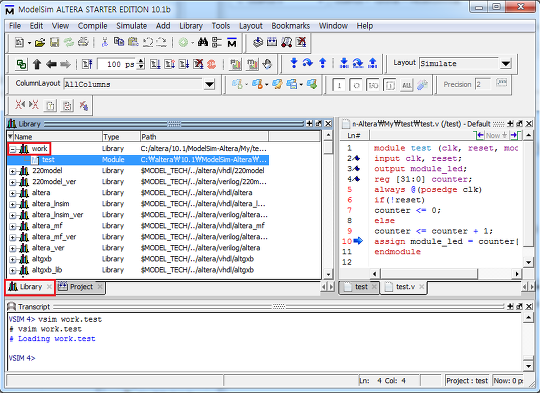540x393 pixels.
Task: Click the pencil edit icon beside AU
Action: coord(422,85)
